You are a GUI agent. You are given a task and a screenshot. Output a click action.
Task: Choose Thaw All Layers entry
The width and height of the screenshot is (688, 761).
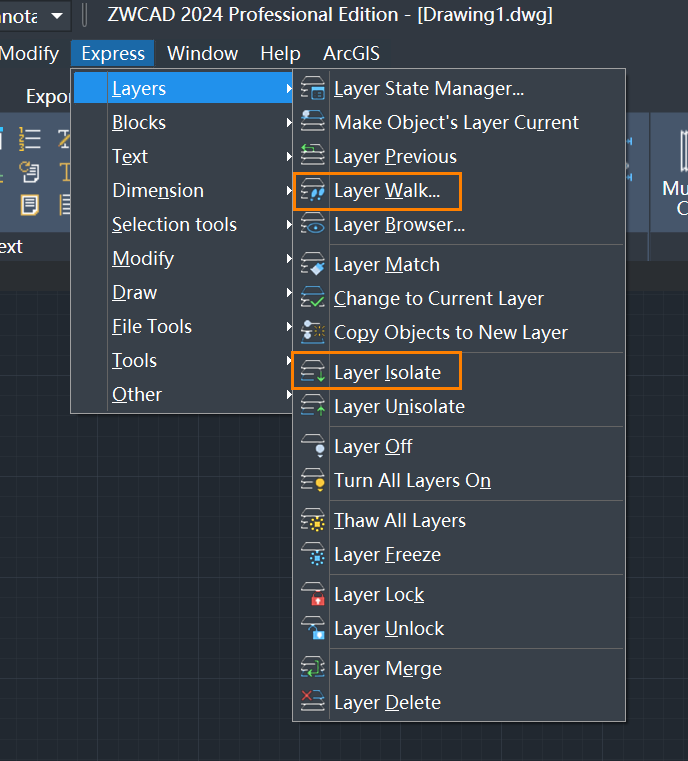[459, 520]
